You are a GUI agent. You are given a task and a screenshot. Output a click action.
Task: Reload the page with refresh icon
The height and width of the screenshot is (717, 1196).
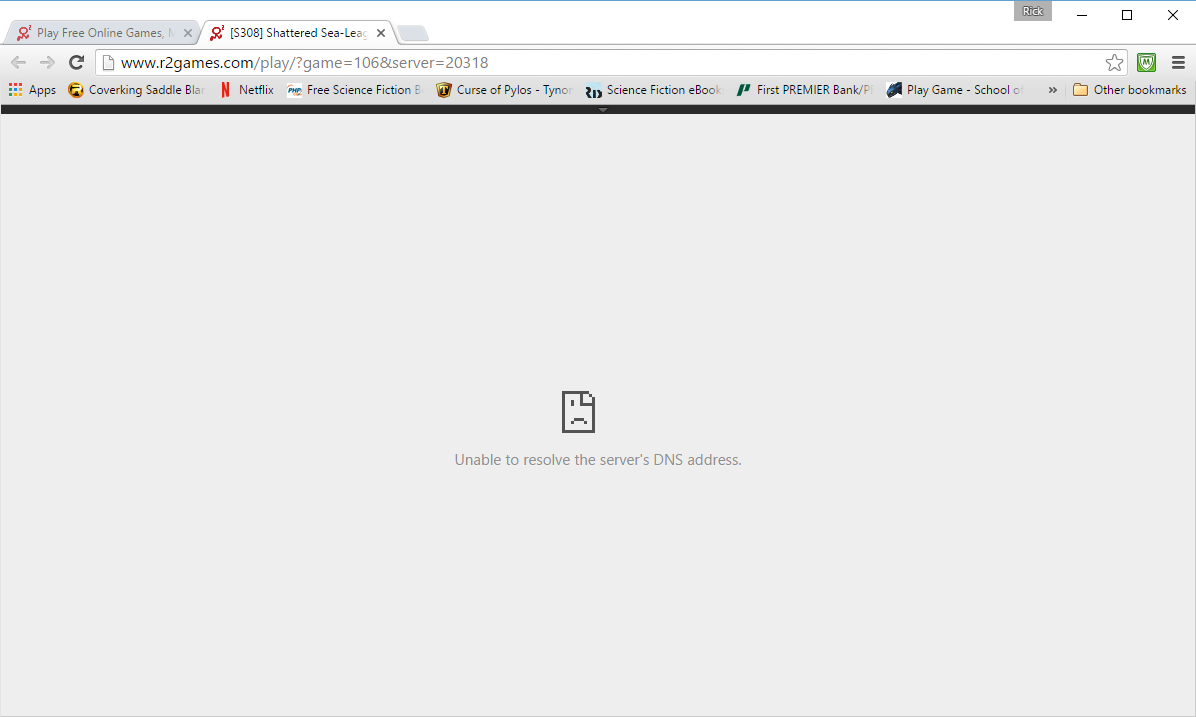(76, 63)
